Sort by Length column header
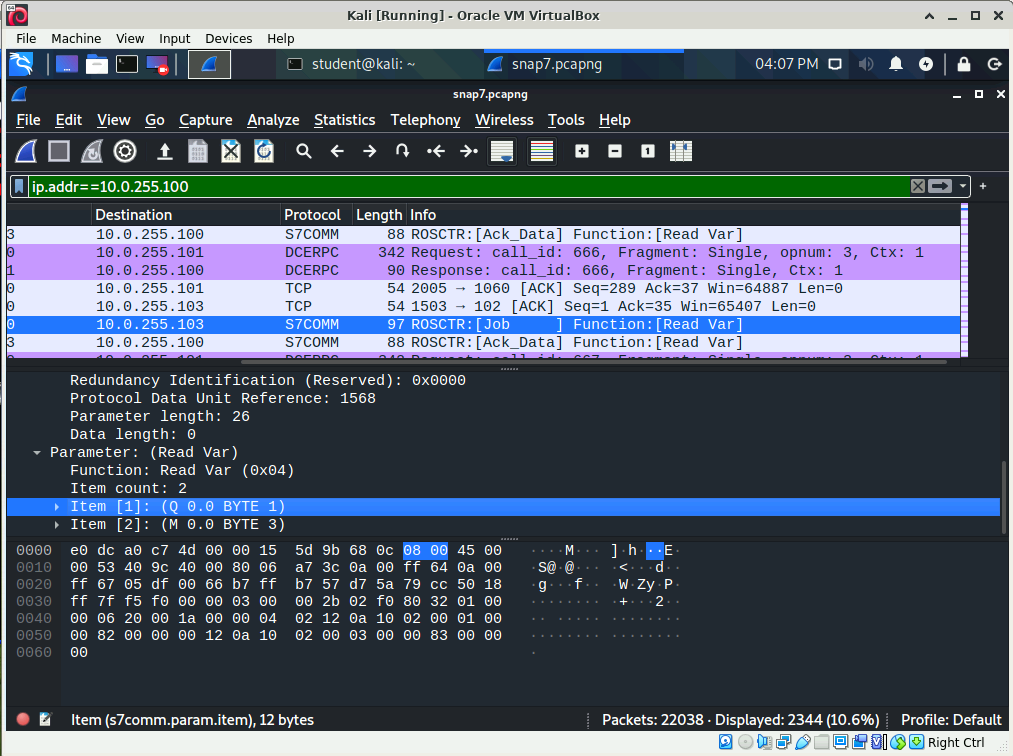Image resolution: width=1013 pixels, height=756 pixels. tap(379, 215)
